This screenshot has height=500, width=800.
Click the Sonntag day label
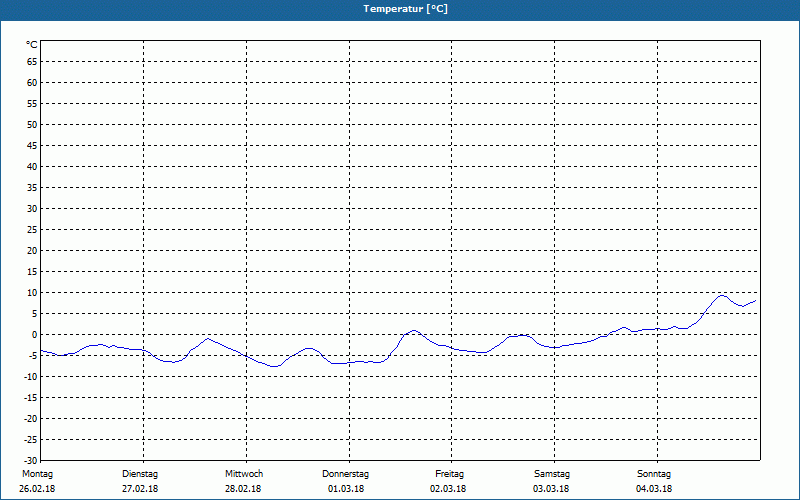tap(654, 474)
